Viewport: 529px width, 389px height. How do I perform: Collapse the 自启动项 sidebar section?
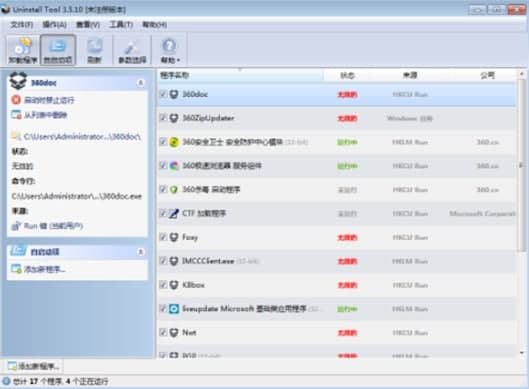click(x=141, y=252)
